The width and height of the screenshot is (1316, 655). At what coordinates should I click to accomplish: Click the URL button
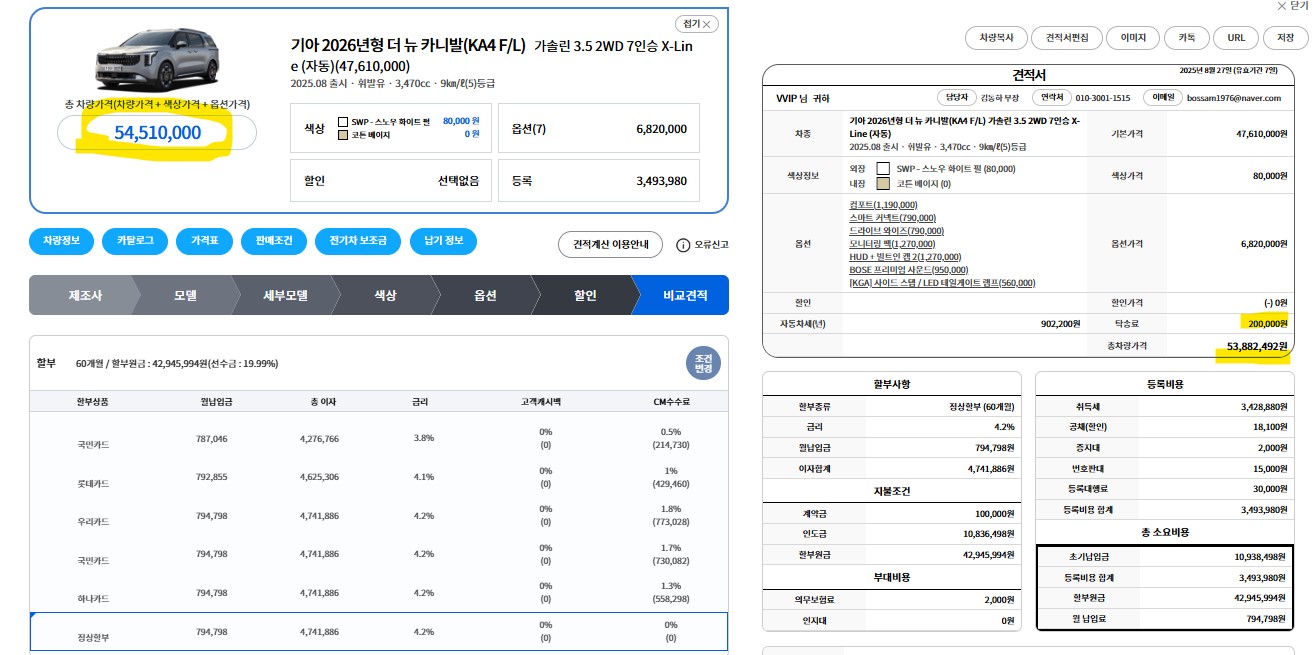(1236, 38)
